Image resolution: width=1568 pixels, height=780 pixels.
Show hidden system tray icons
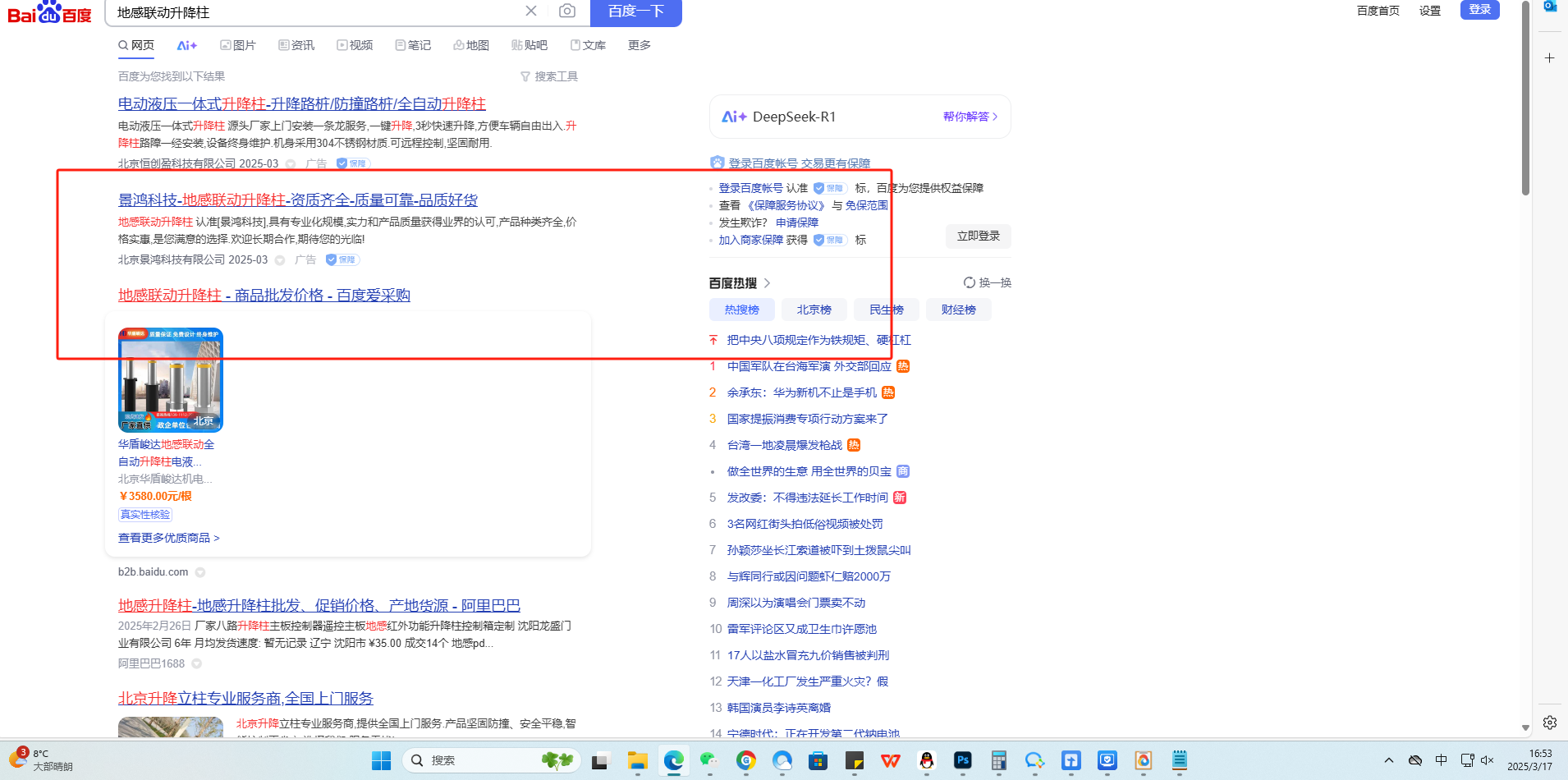[1389, 760]
